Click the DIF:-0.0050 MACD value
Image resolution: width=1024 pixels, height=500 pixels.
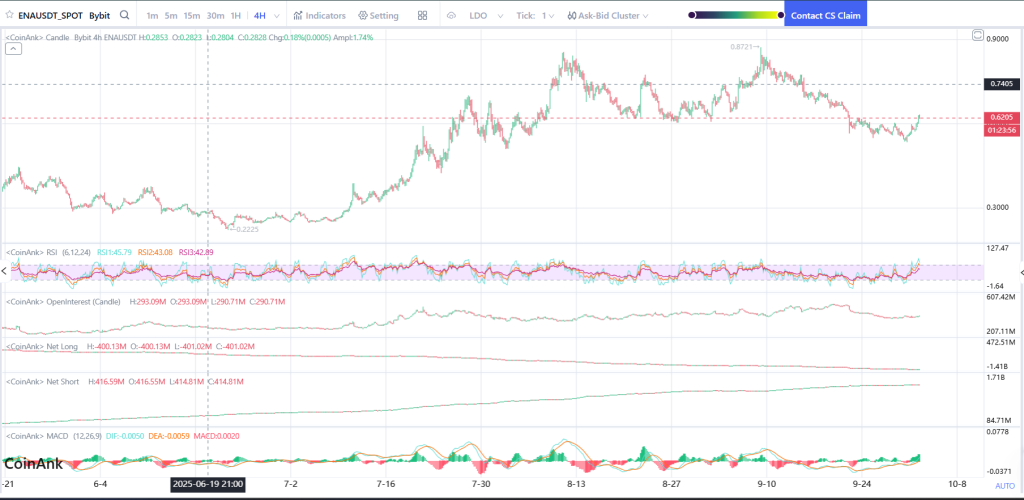(x=125, y=435)
